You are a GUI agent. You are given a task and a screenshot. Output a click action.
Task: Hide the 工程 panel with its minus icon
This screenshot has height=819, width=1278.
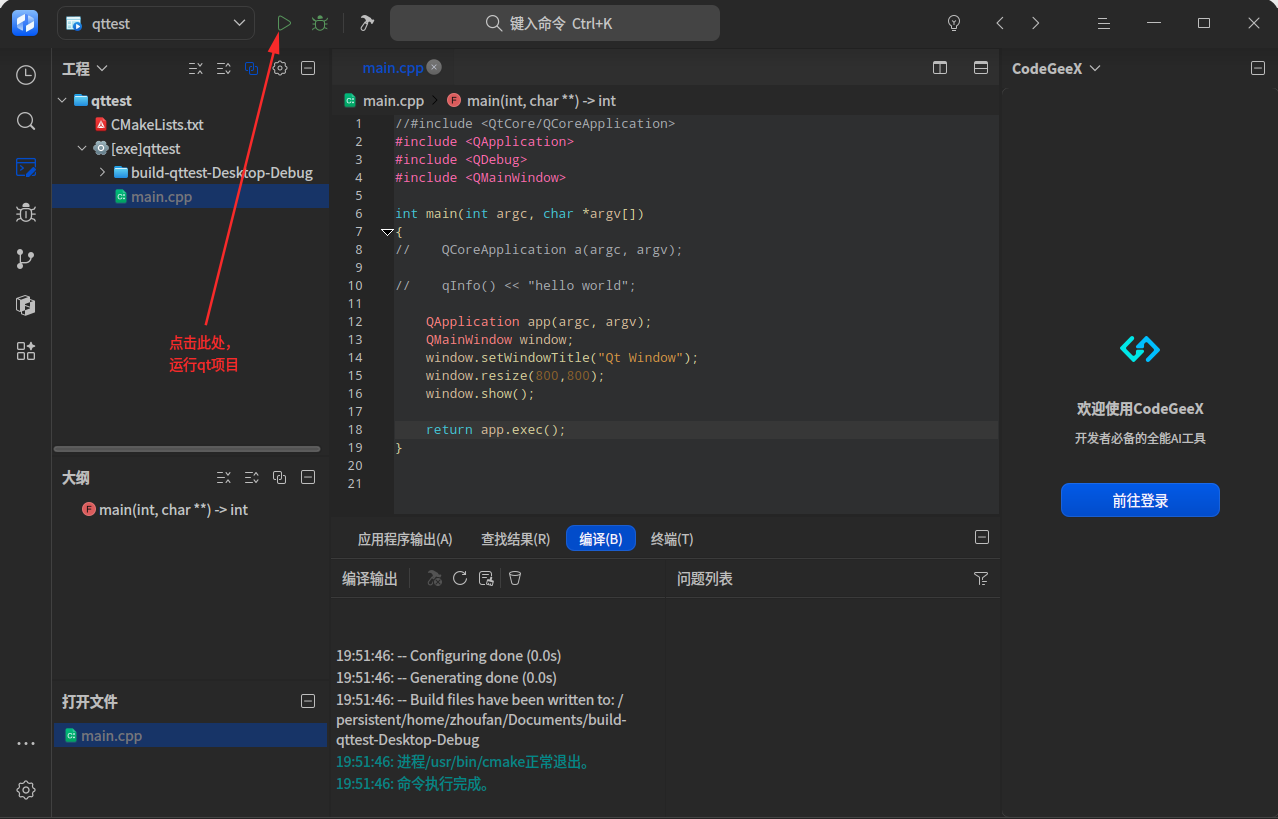tap(308, 69)
